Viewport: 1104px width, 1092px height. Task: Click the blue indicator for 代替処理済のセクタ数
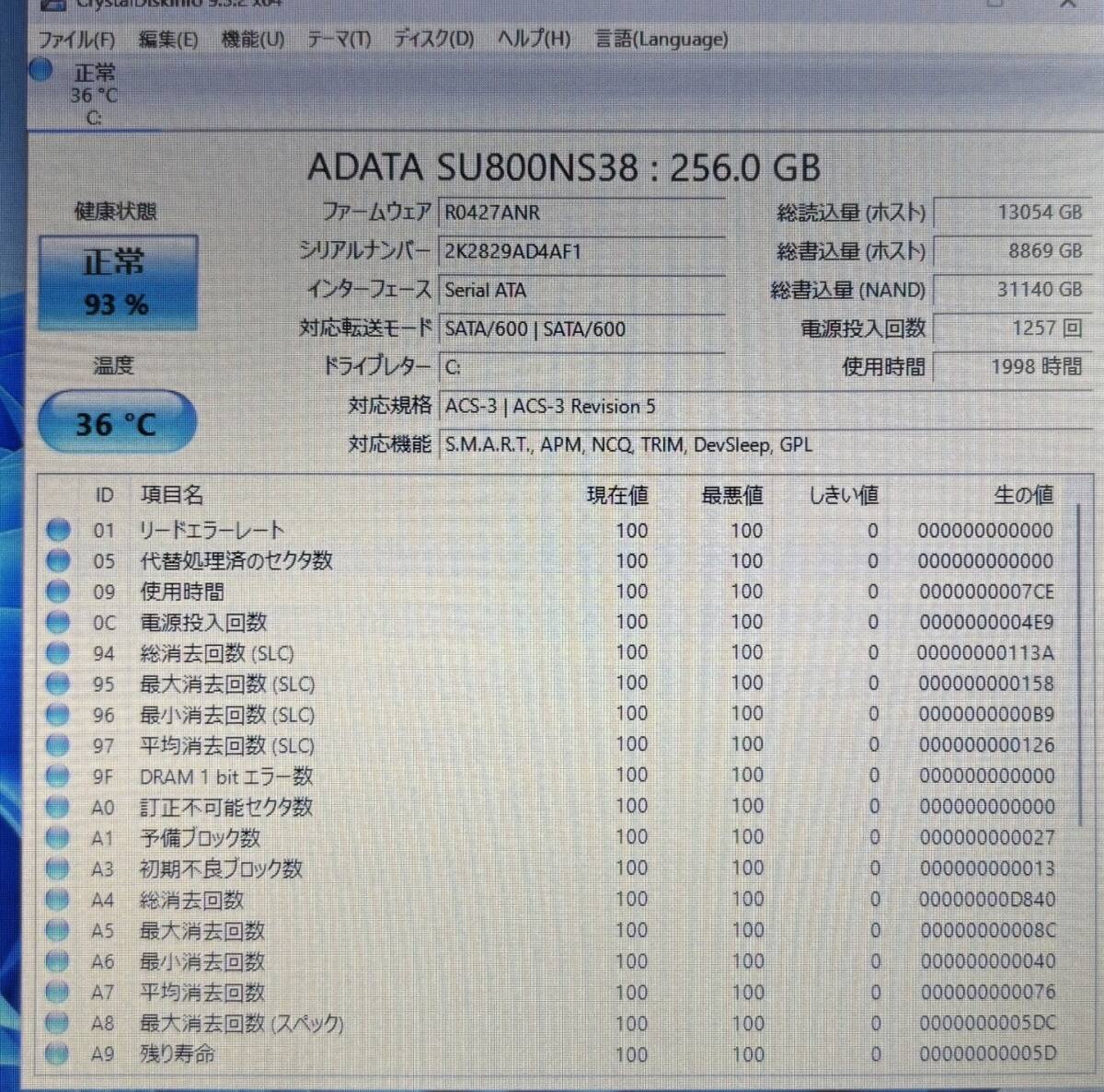click(58, 560)
